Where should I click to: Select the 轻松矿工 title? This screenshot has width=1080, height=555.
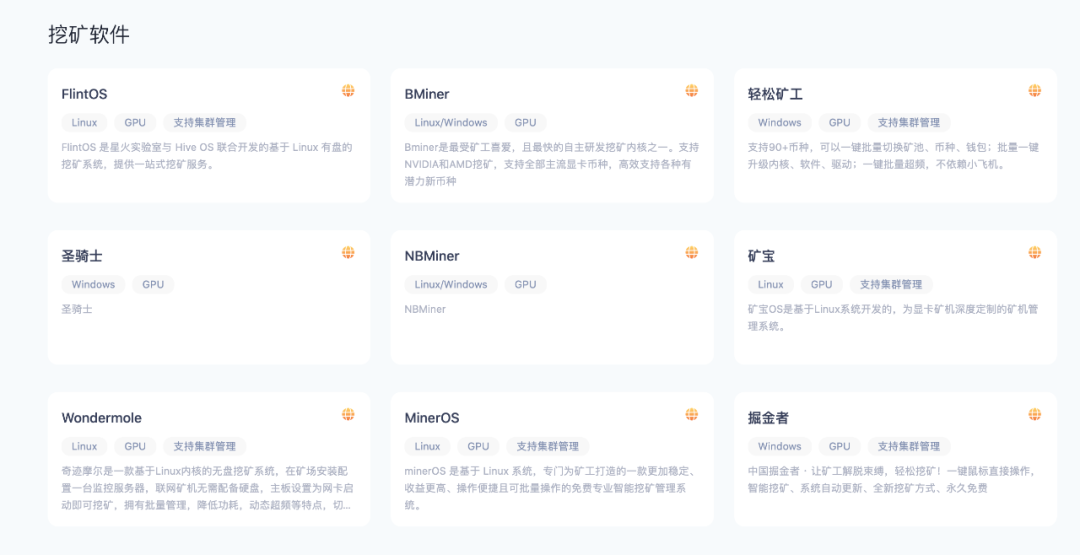[775, 94]
